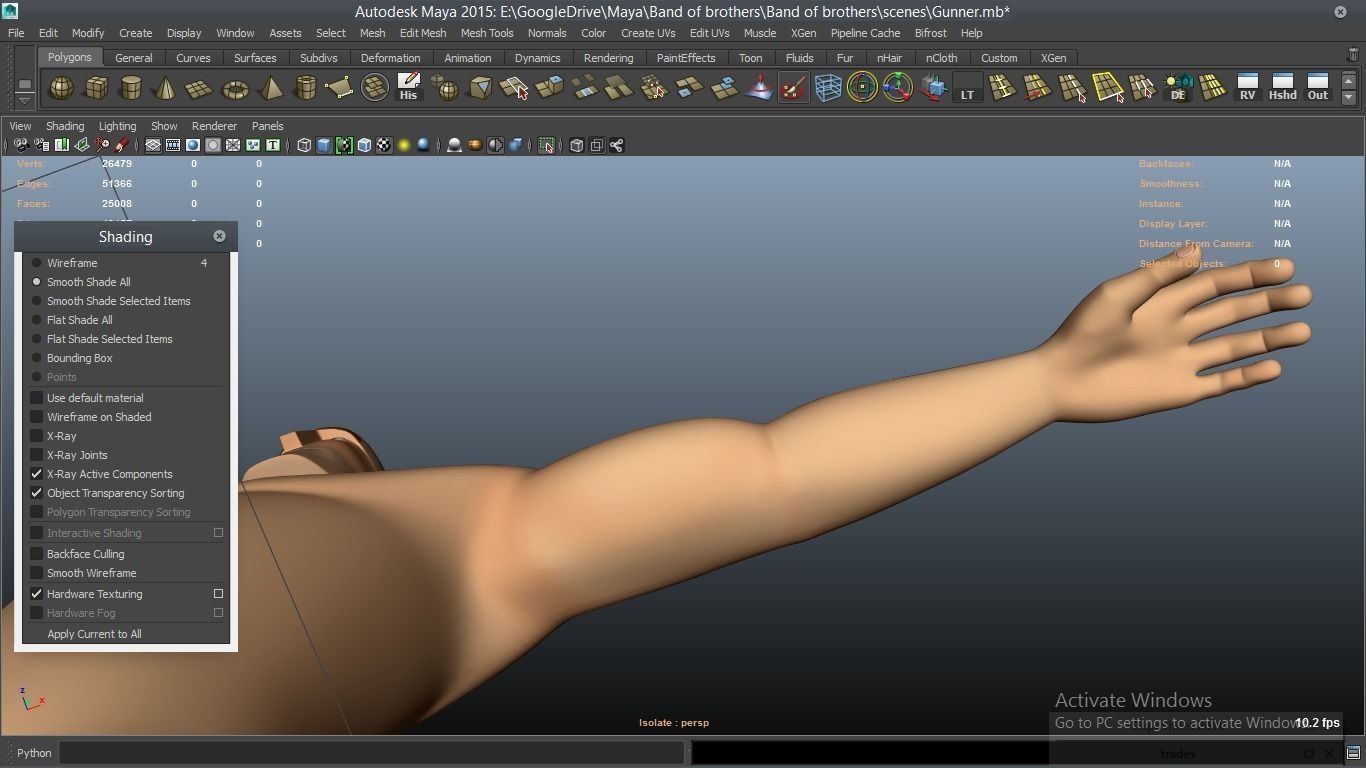Enable Smooth Wireframe checkbox
Screen dimensions: 1366x768
pos(37,573)
